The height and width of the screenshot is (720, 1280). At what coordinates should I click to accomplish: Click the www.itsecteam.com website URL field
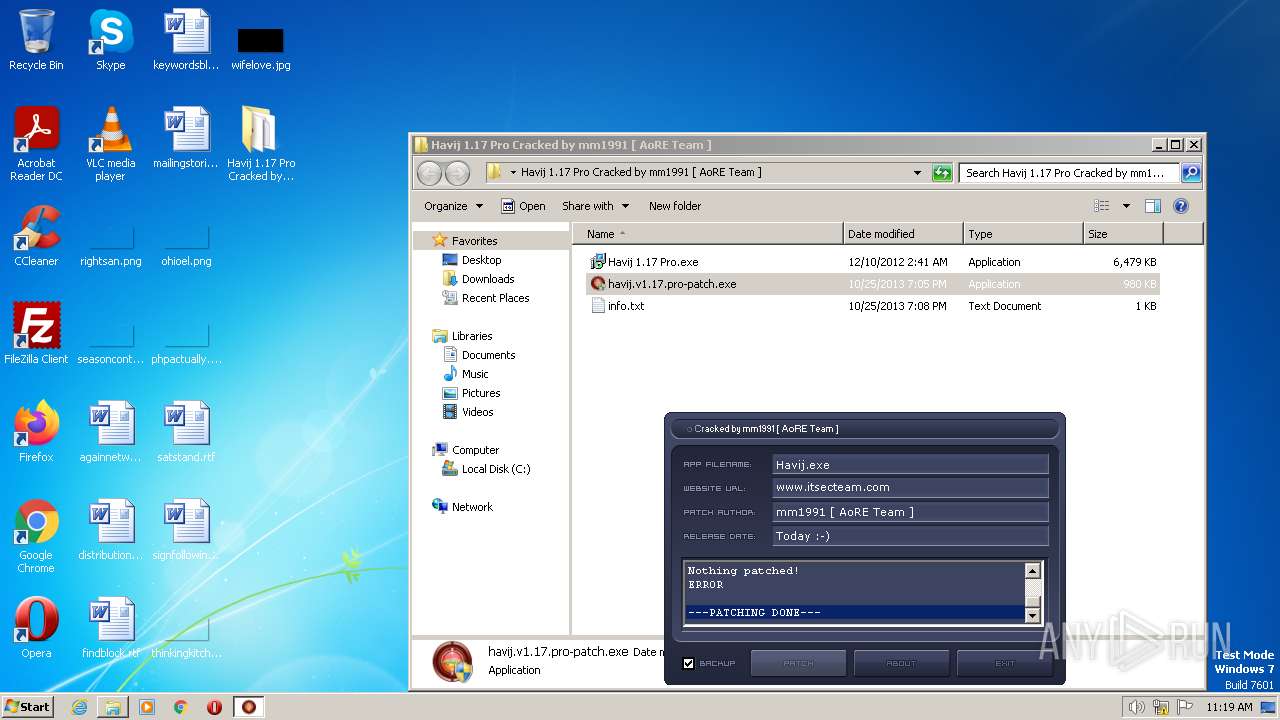coord(910,488)
